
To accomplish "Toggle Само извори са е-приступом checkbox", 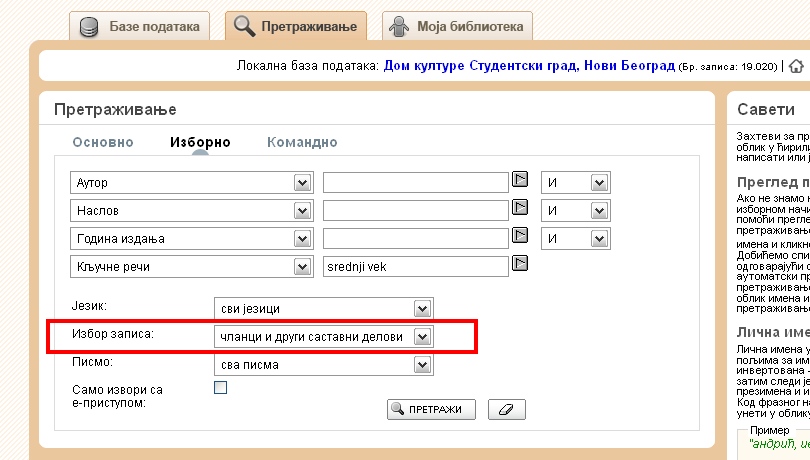I will coord(221,387).
